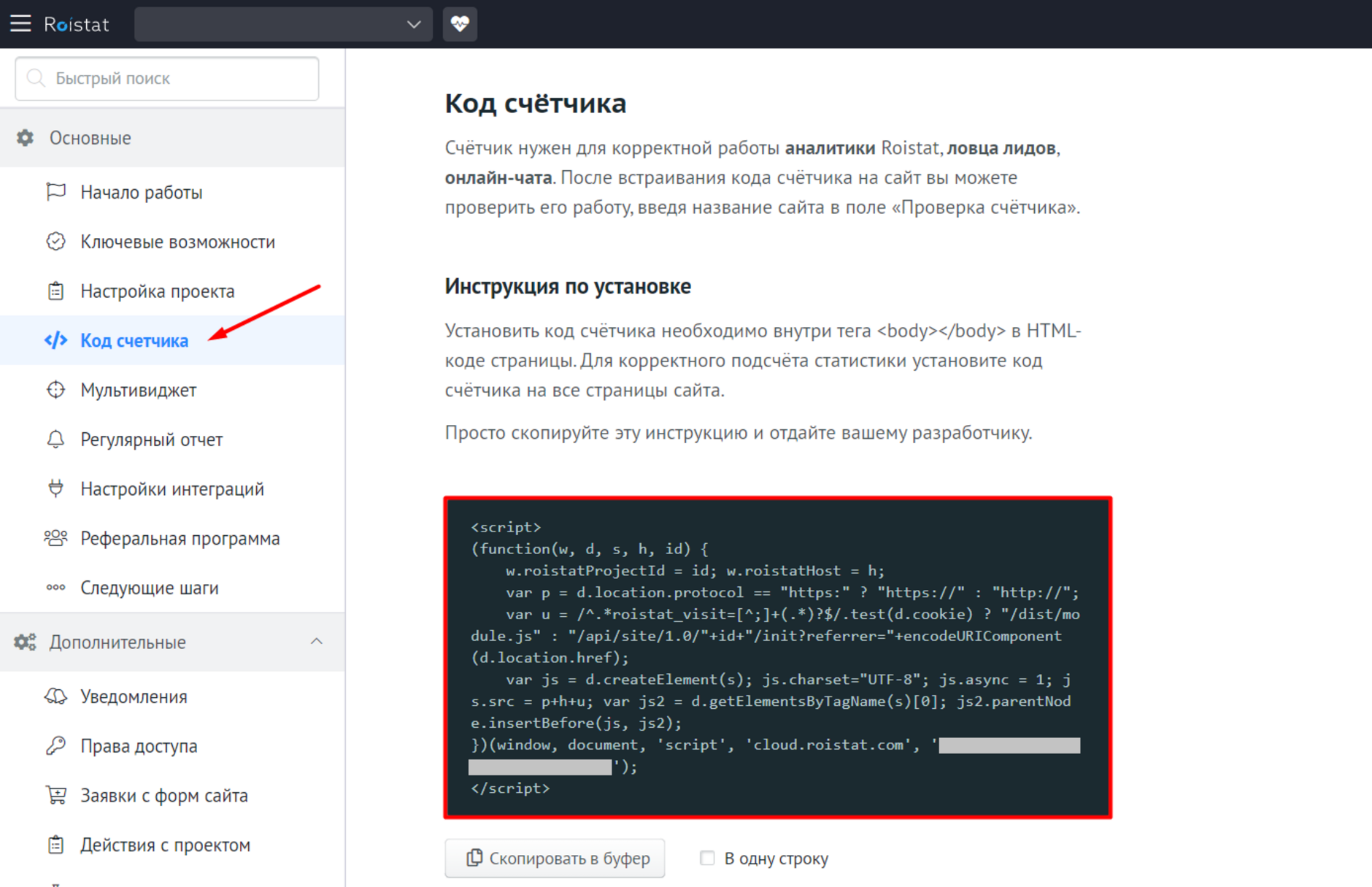Open Ключевые возможности page
Screen dimensions: 1372x887
(177, 242)
